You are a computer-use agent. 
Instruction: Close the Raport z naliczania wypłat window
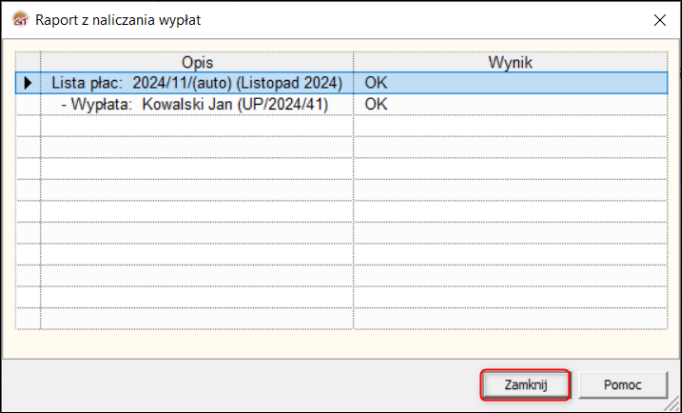click(x=660, y=20)
